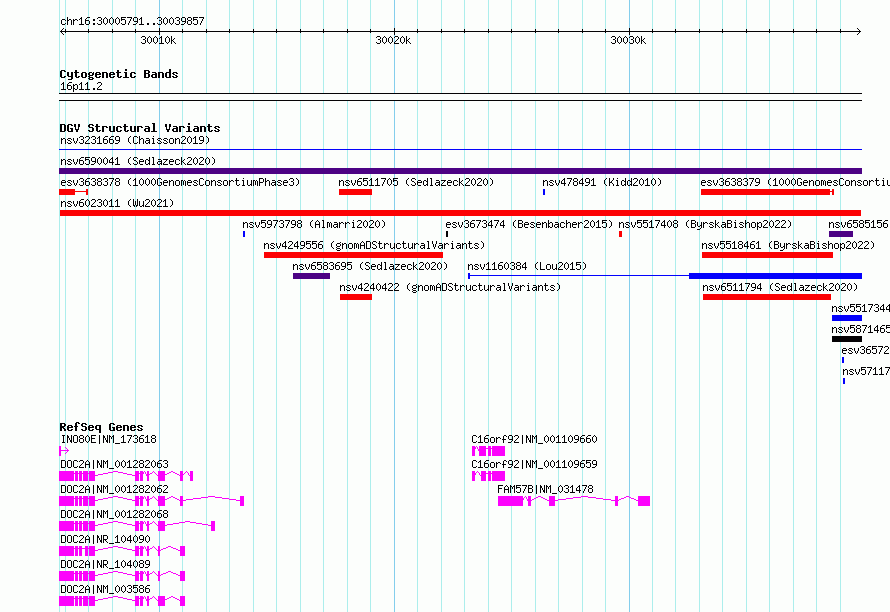Select the DOC2A|NR_104089 transcript label

[105, 564]
